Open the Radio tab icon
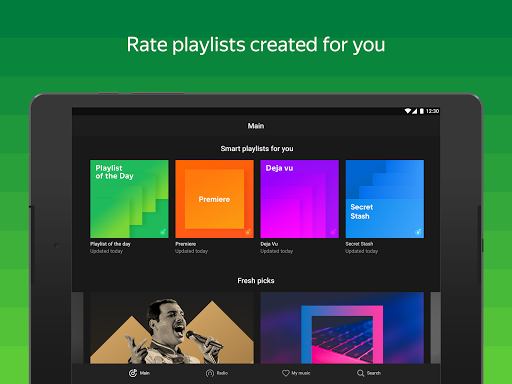This screenshot has height=384, width=512. [x=210, y=373]
